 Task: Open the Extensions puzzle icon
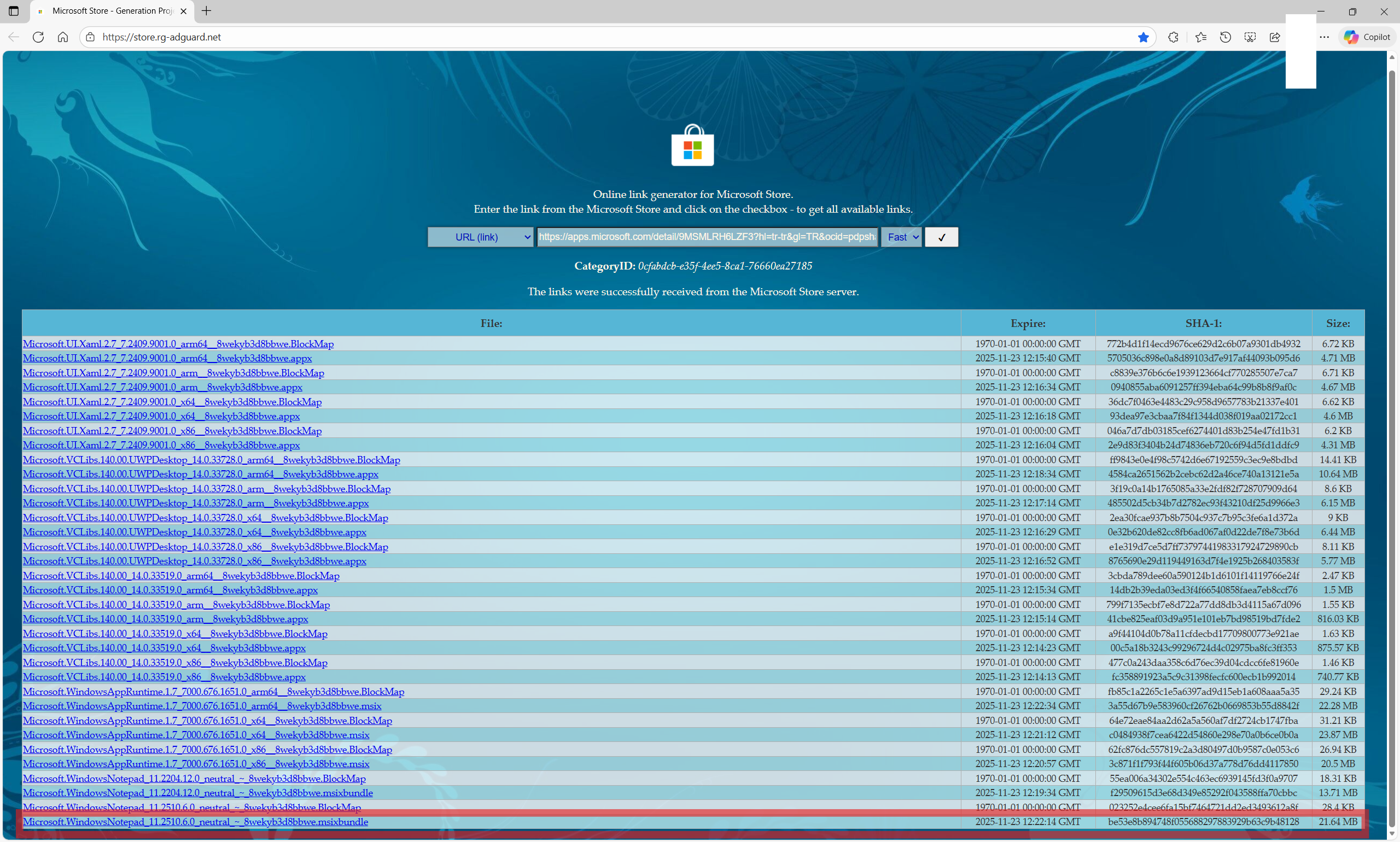1173,37
